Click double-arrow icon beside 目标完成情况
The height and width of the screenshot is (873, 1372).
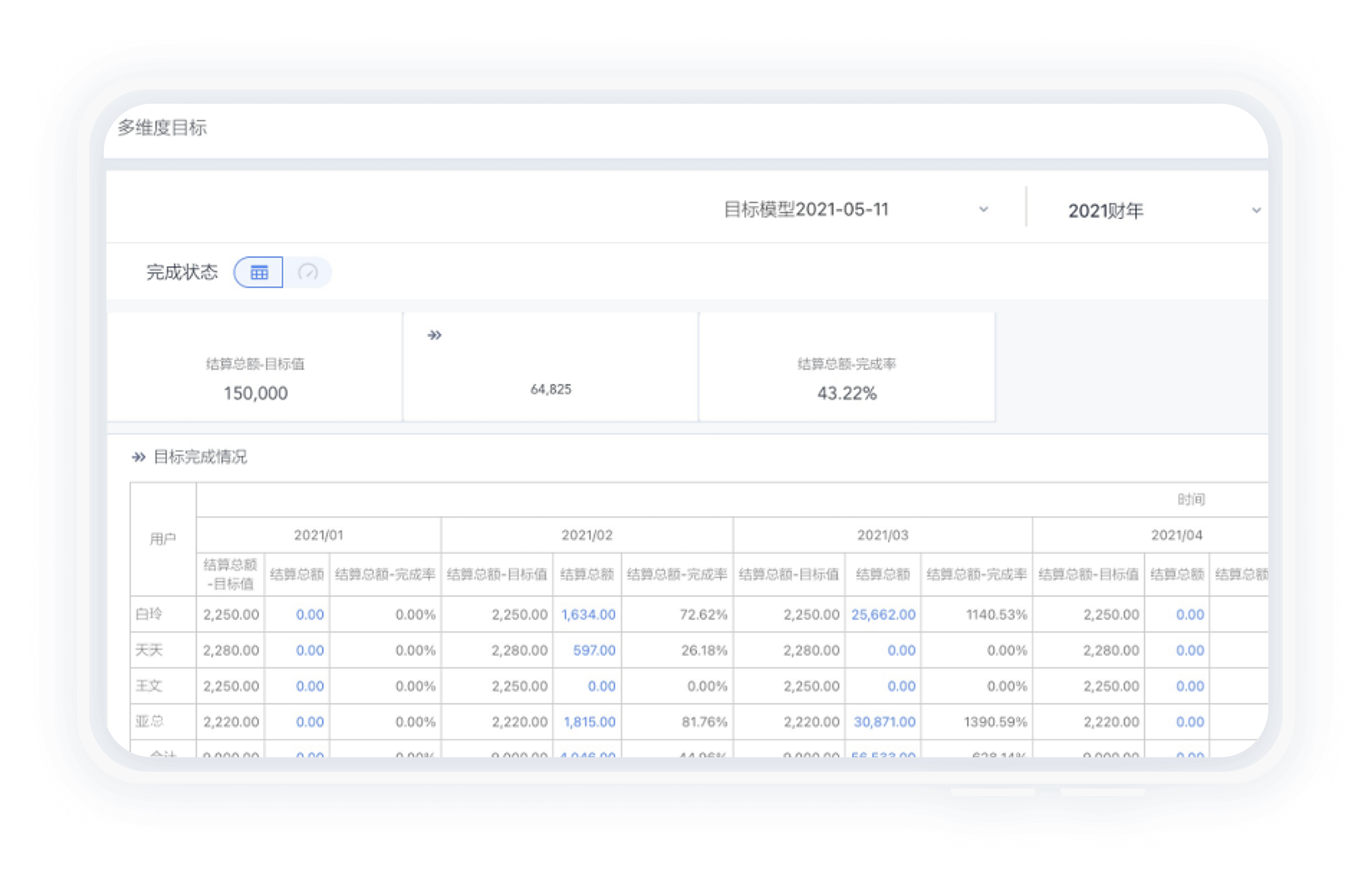[138, 457]
